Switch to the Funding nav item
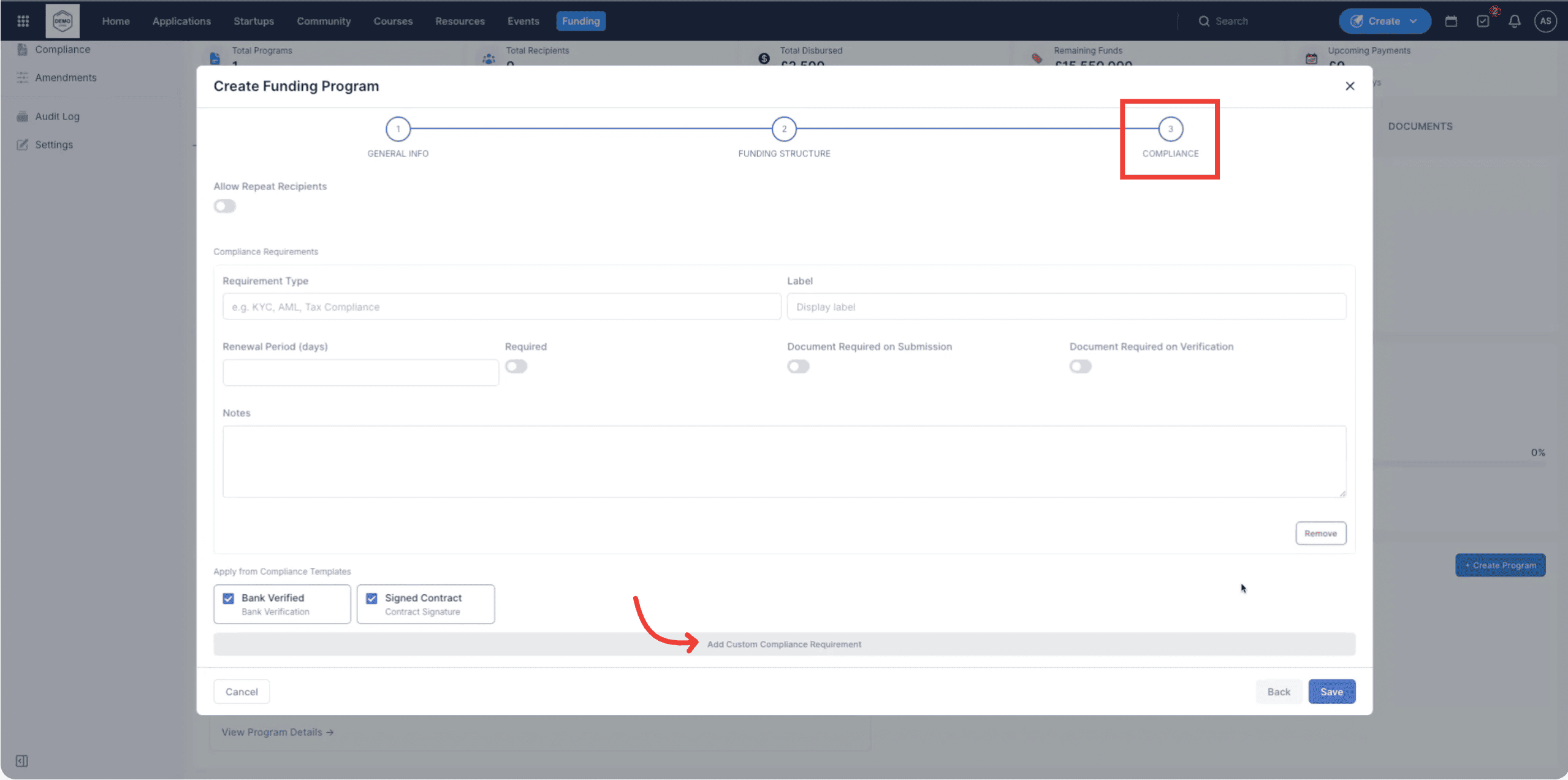1568x780 pixels. point(580,20)
